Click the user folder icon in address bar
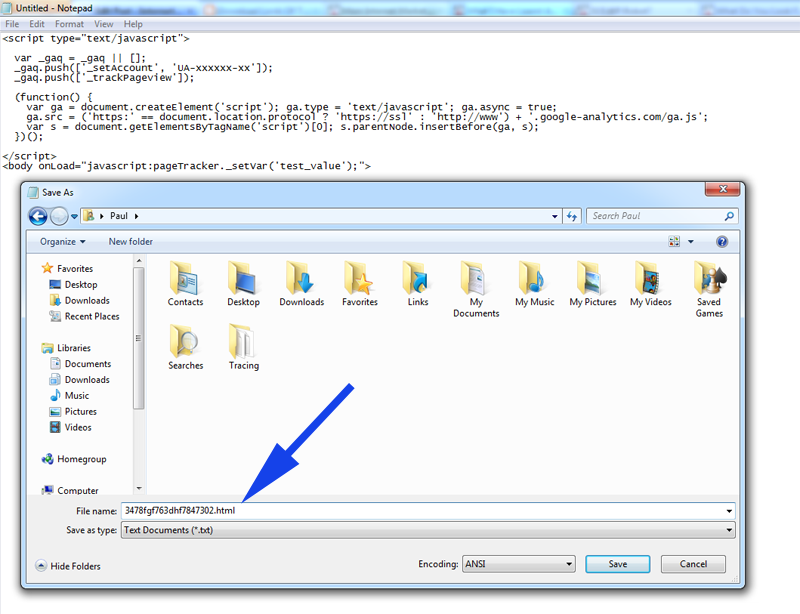Viewport: 800px width, 614px height. coord(89,216)
